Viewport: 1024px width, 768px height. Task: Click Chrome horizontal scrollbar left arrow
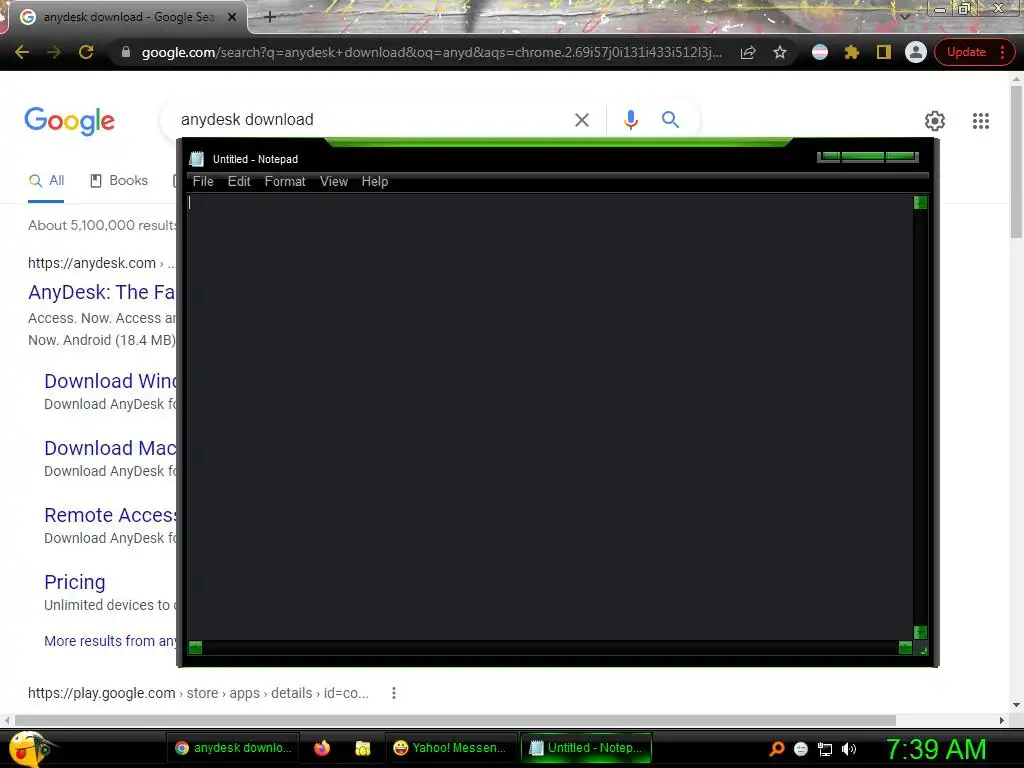(7, 720)
